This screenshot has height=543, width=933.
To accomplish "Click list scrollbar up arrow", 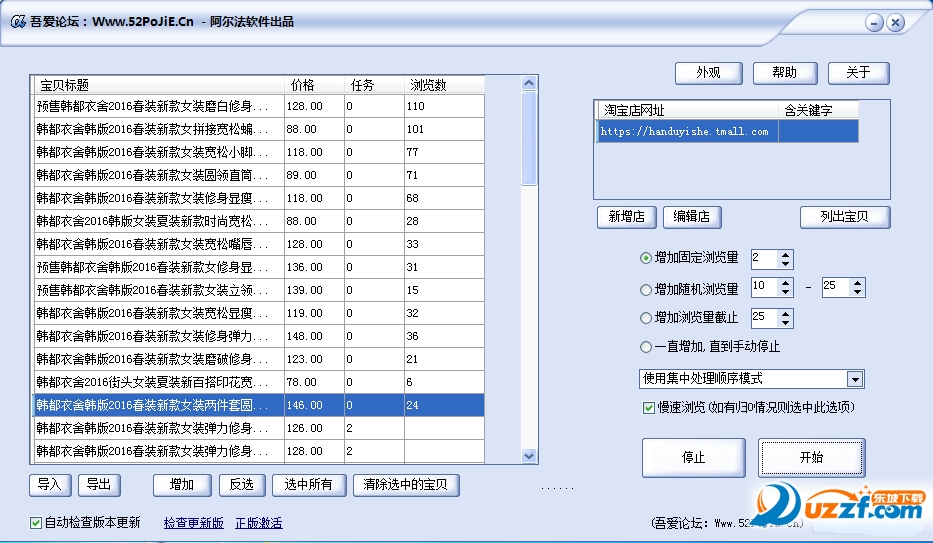I will tap(529, 83).
